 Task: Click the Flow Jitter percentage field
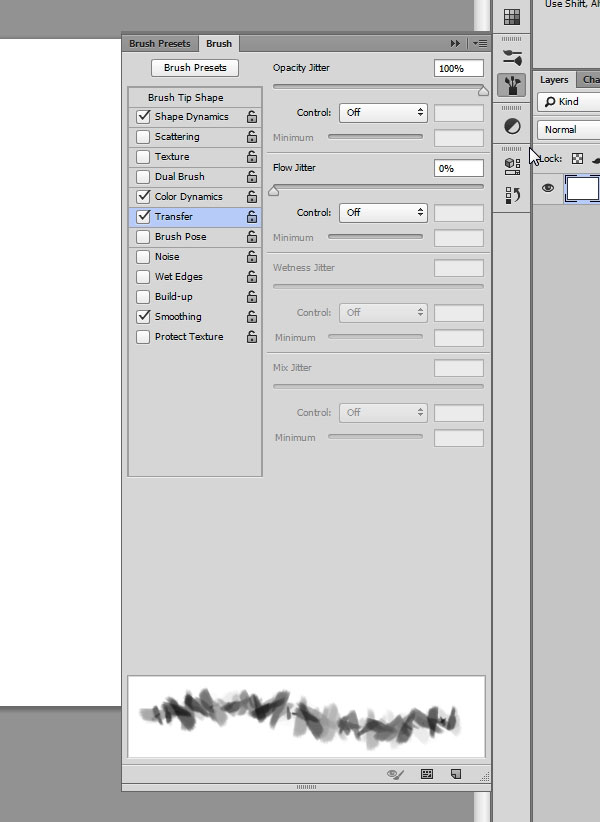(x=458, y=168)
